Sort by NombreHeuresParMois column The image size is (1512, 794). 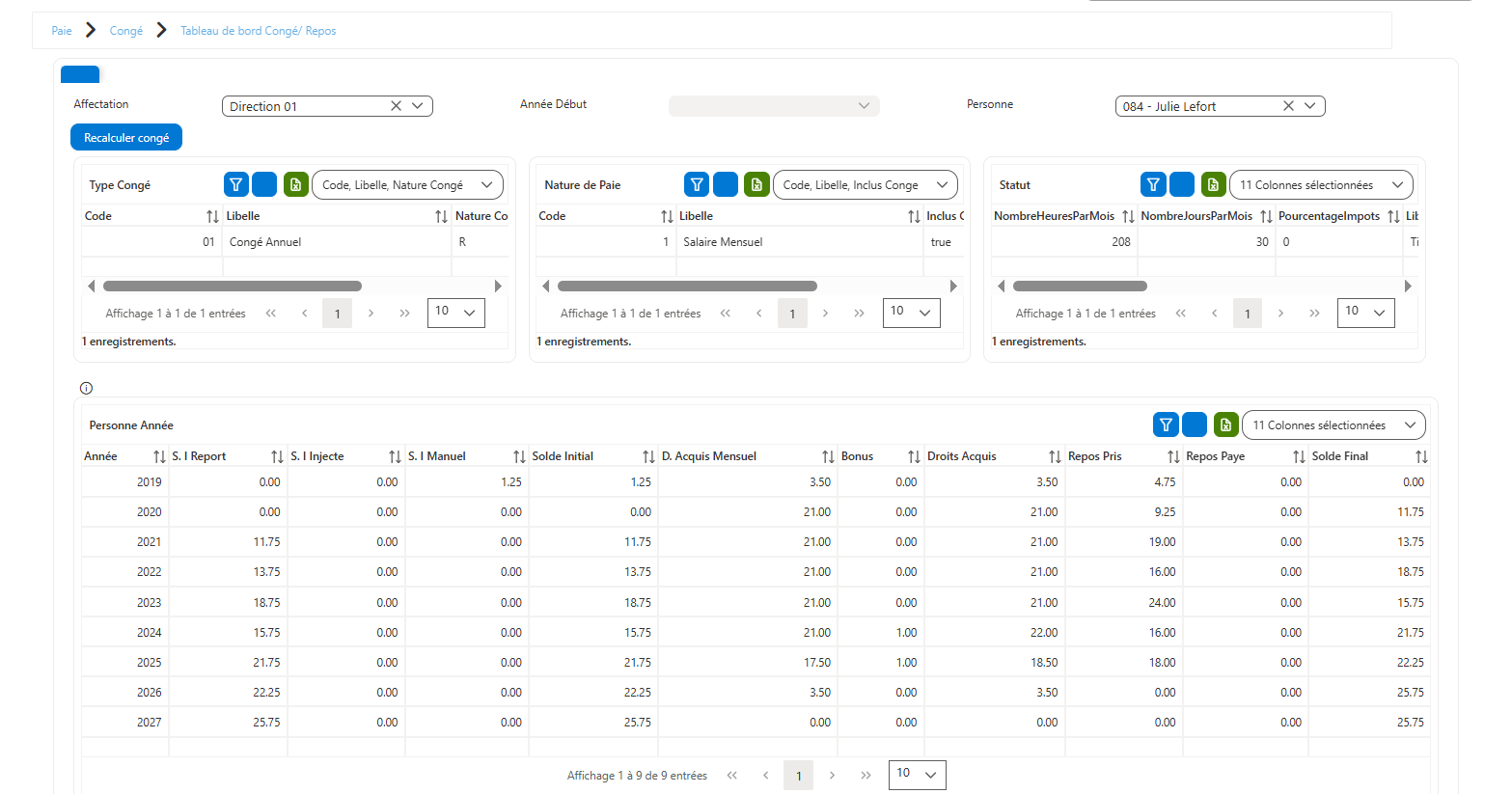(x=1128, y=216)
